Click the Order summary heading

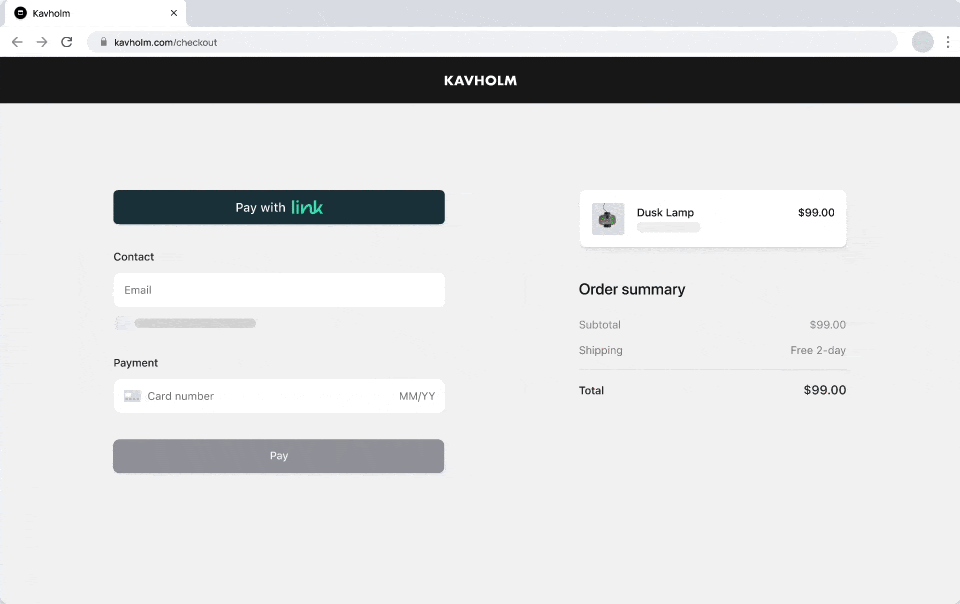point(632,289)
